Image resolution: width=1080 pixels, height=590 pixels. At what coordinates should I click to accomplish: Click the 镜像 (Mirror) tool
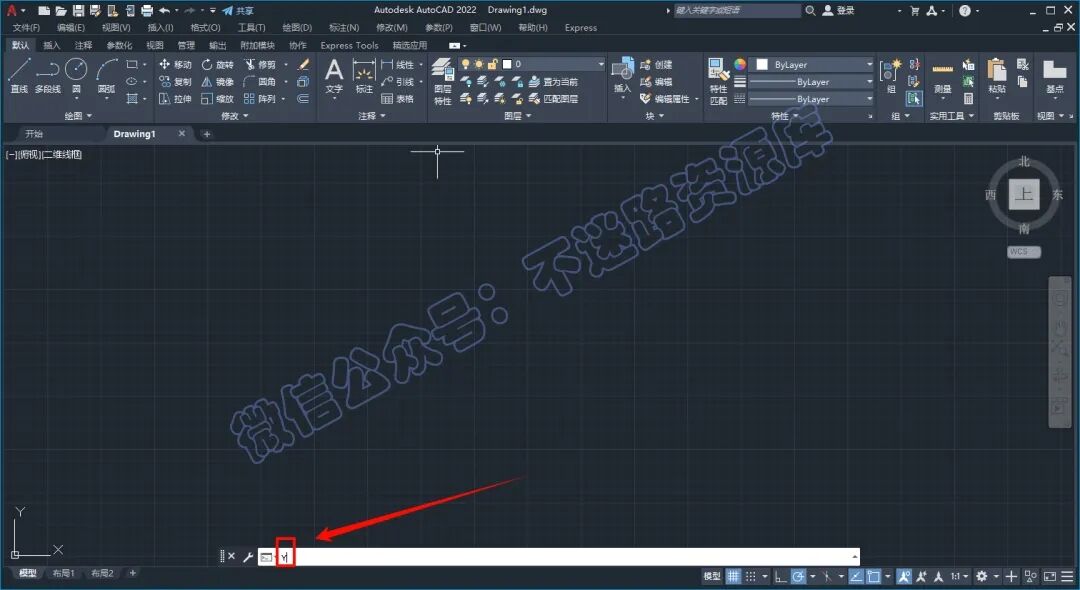coord(218,81)
